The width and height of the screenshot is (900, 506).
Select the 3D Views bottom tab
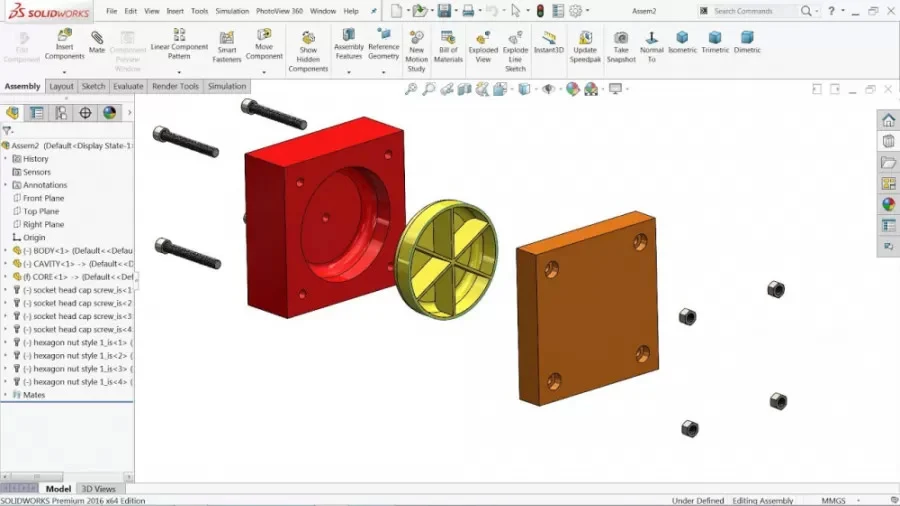click(x=98, y=489)
